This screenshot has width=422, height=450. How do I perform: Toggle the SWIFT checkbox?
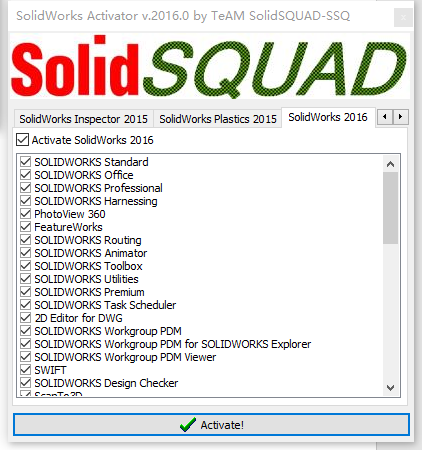(25, 370)
